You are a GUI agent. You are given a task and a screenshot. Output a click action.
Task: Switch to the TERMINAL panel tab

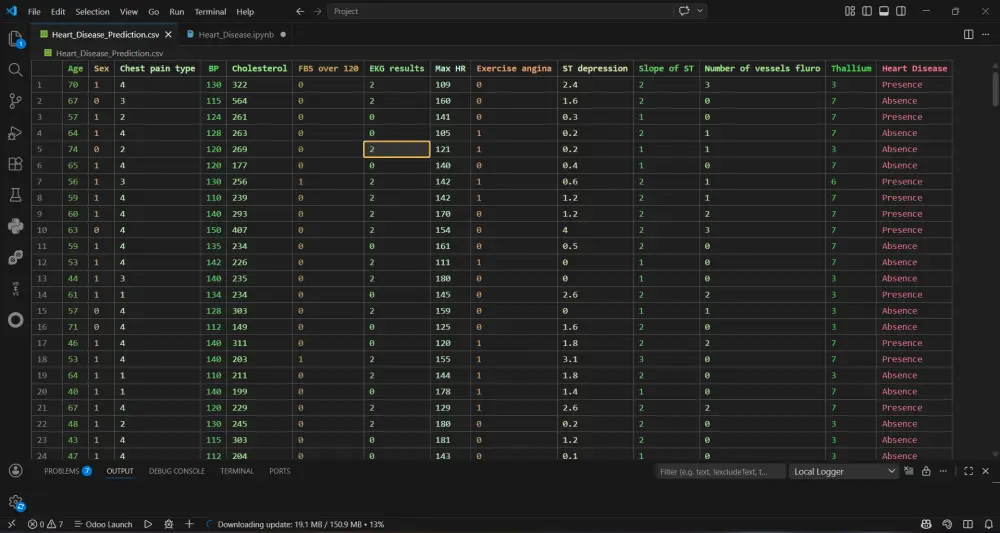(237, 471)
